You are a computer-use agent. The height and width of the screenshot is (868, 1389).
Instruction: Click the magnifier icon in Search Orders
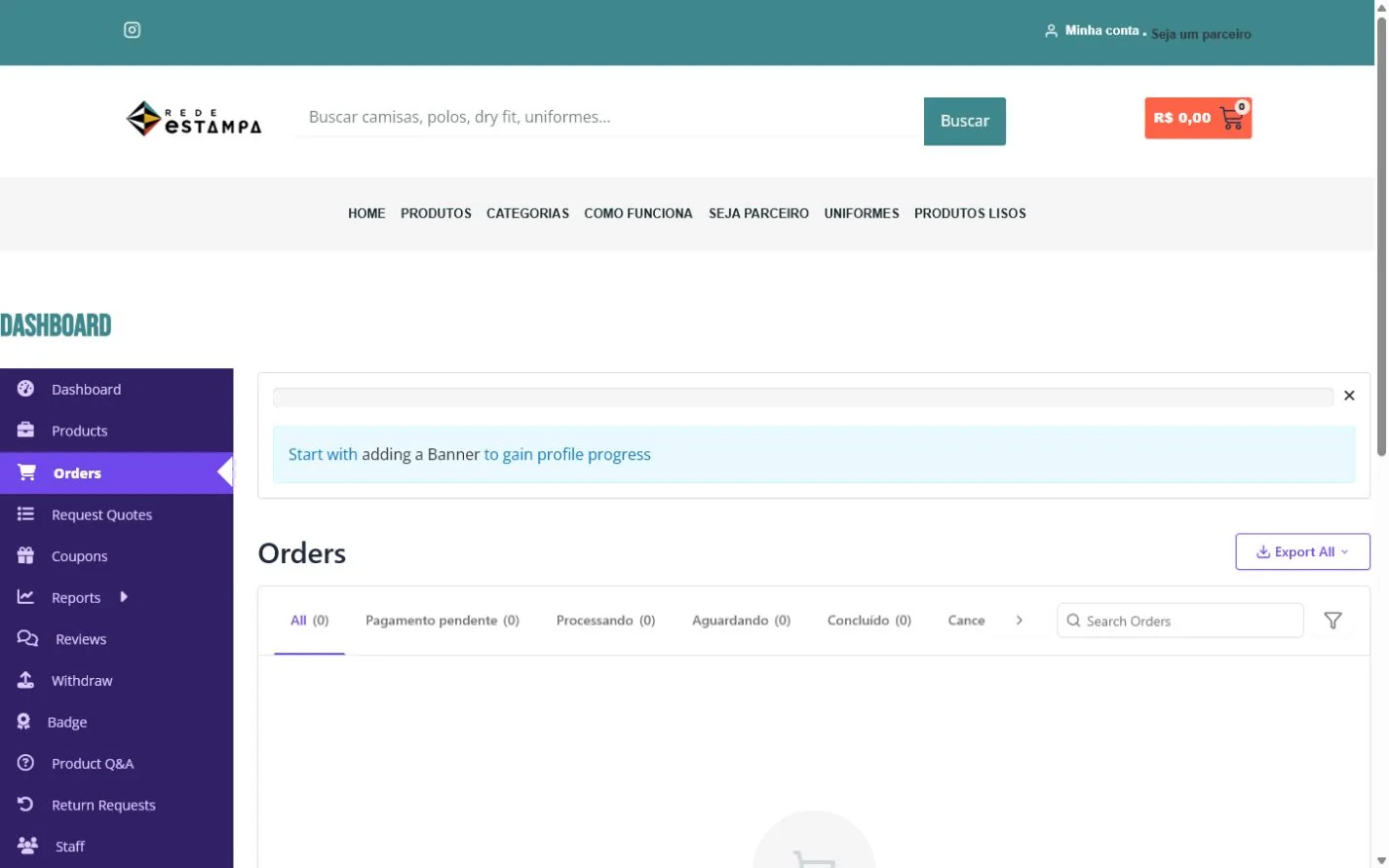(1073, 621)
